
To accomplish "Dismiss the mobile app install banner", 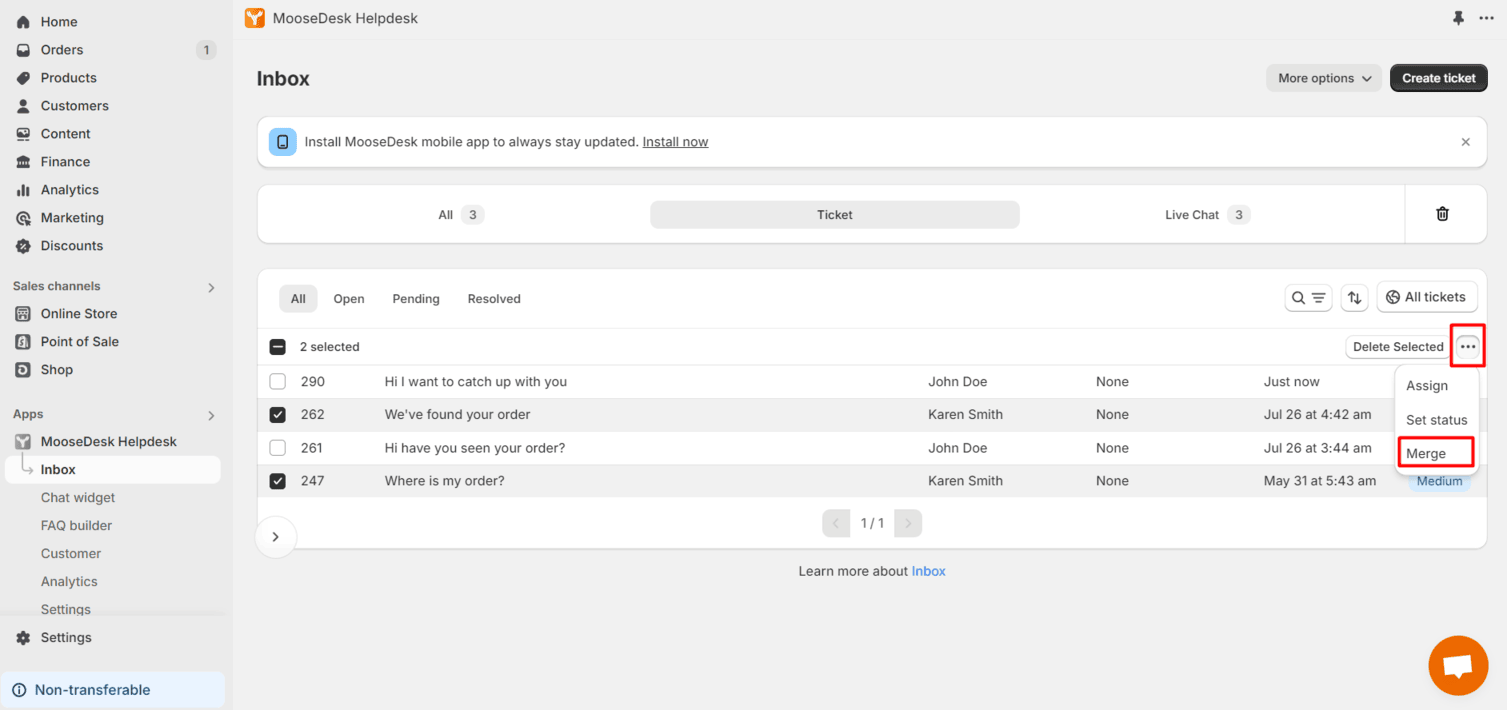I will (x=1466, y=142).
